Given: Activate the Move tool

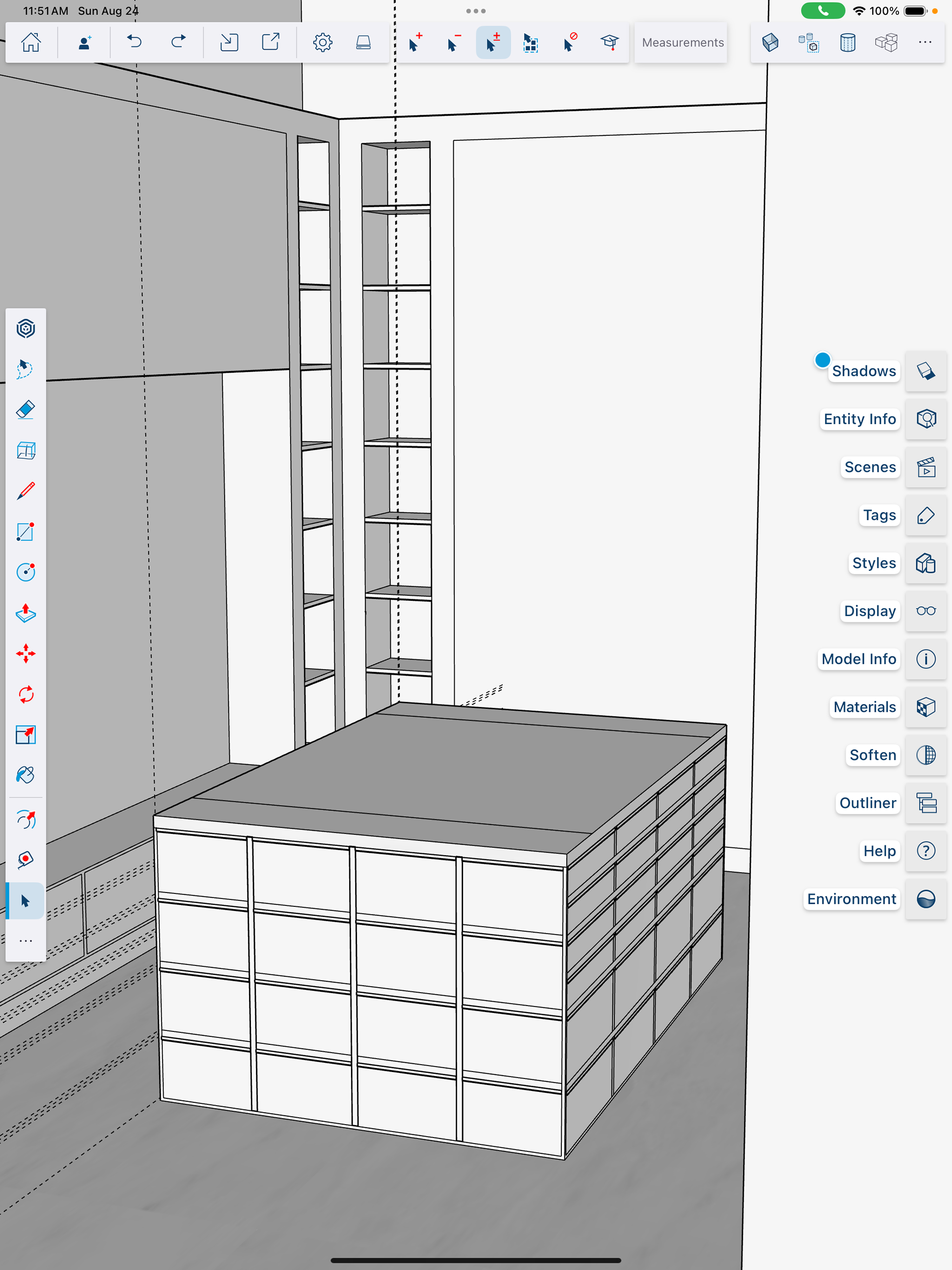Looking at the screenshot, I should pyautogui.click(x=26, y=653).
